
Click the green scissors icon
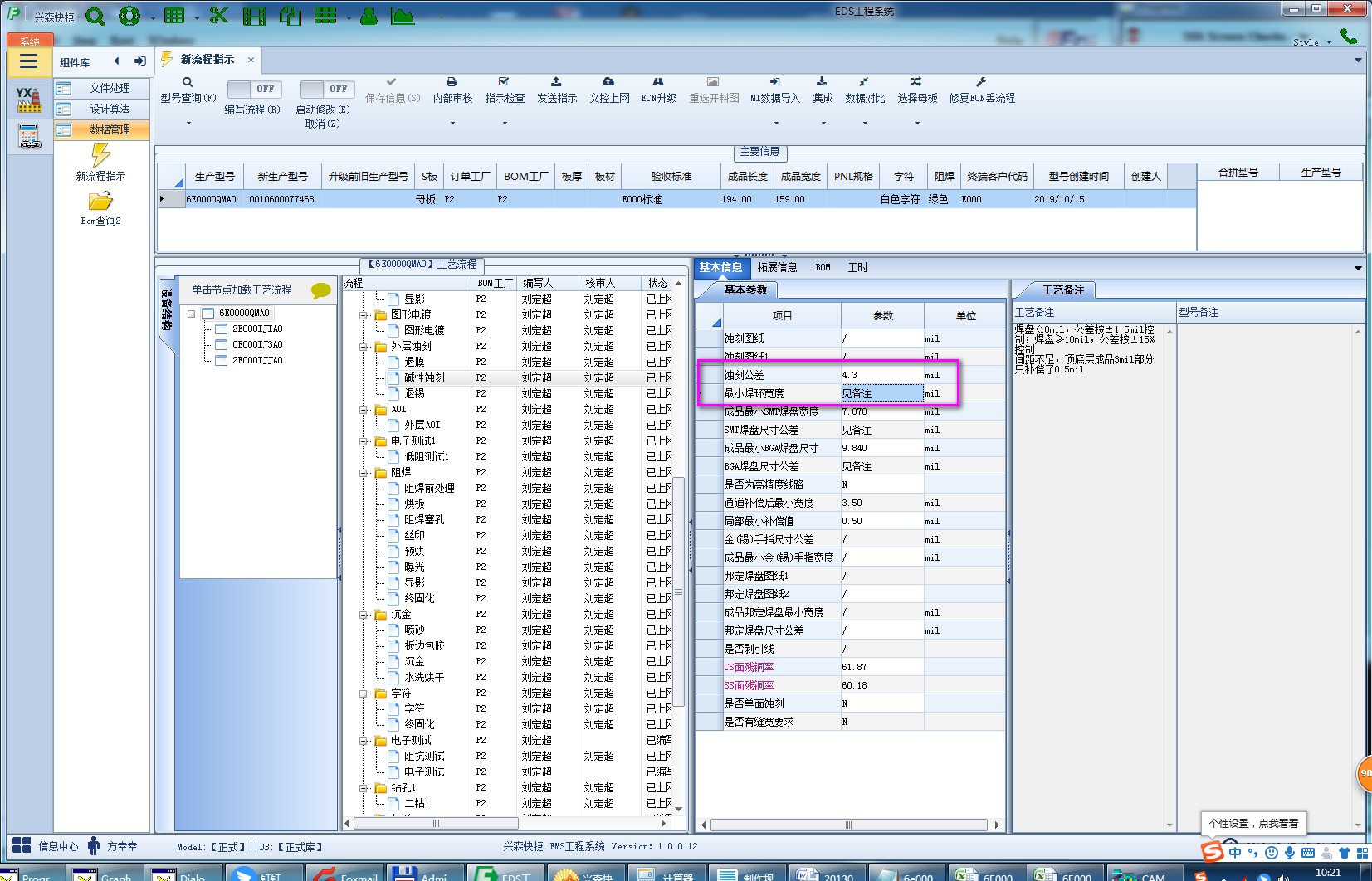click(218, 16)
